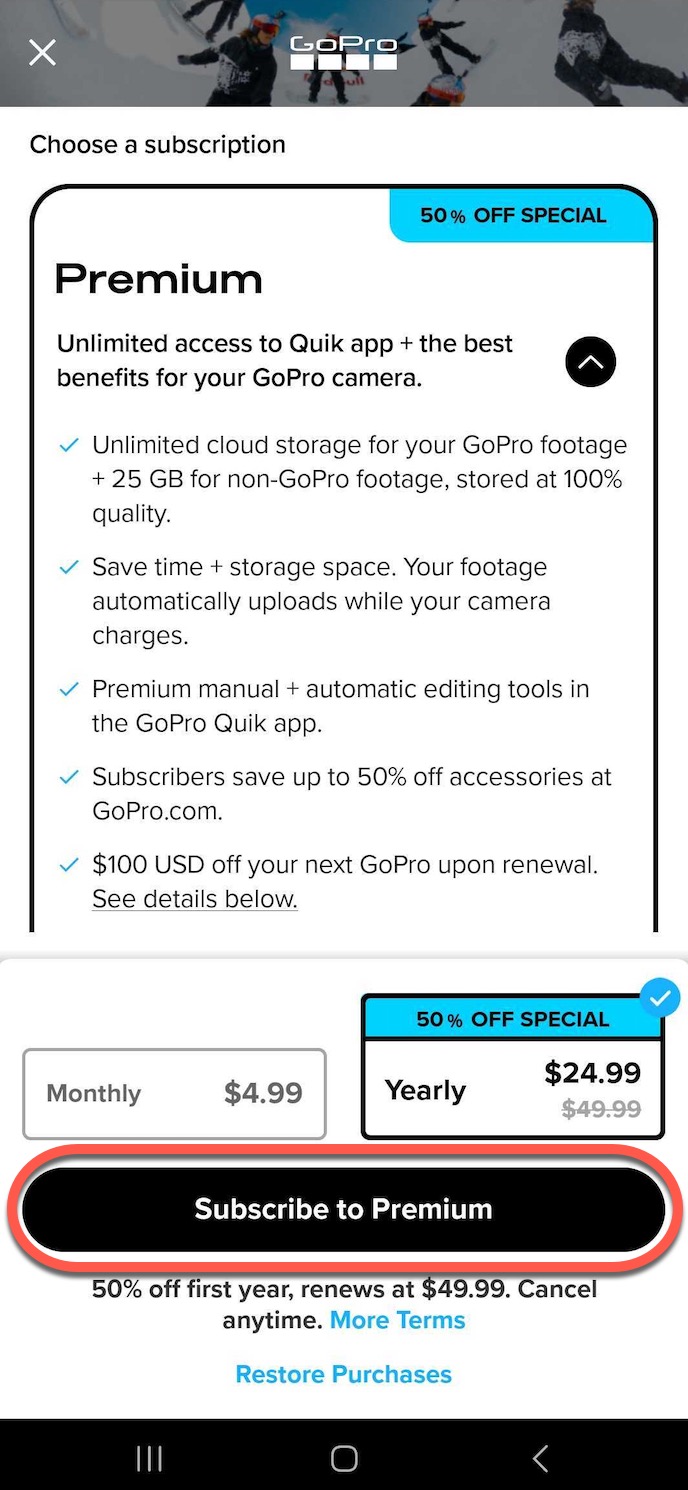
Task: Close the subscription screen with the X icon
Action: click(x=42, y=52)
